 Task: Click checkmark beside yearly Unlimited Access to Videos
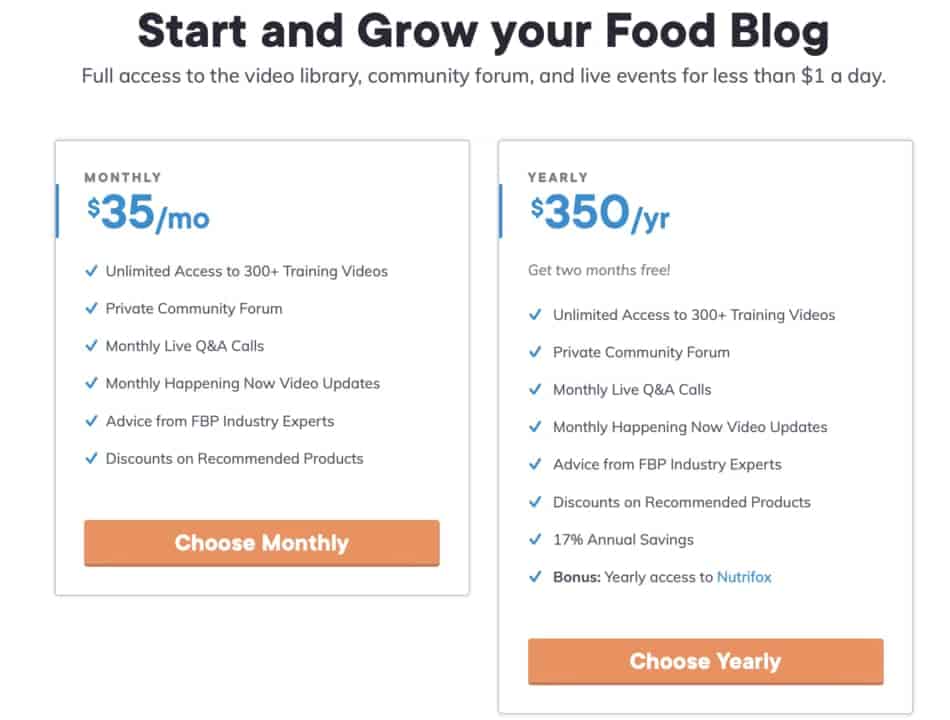click(x=535, y=314)
